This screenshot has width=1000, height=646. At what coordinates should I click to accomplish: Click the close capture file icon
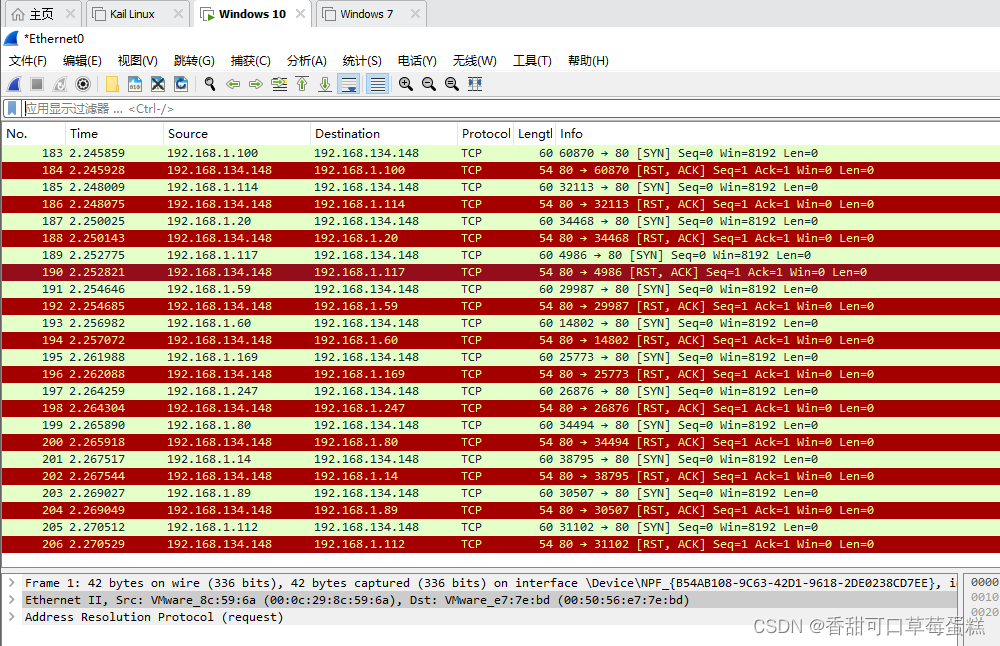point(157,84)
